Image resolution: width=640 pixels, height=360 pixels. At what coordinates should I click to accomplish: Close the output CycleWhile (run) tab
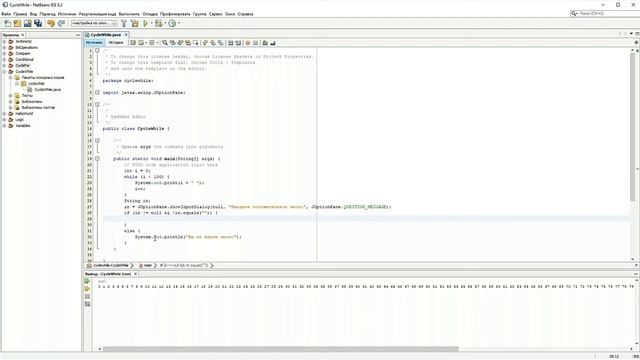click(136, 274)
